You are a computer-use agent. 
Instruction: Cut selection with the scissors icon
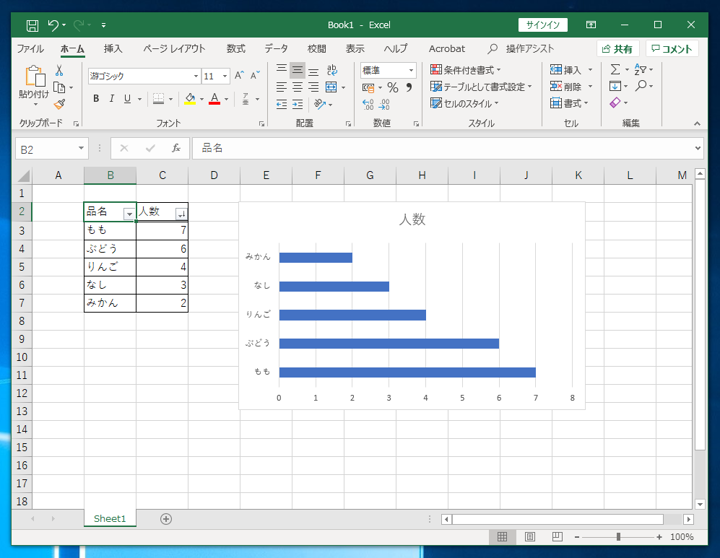tap(59, 71)
